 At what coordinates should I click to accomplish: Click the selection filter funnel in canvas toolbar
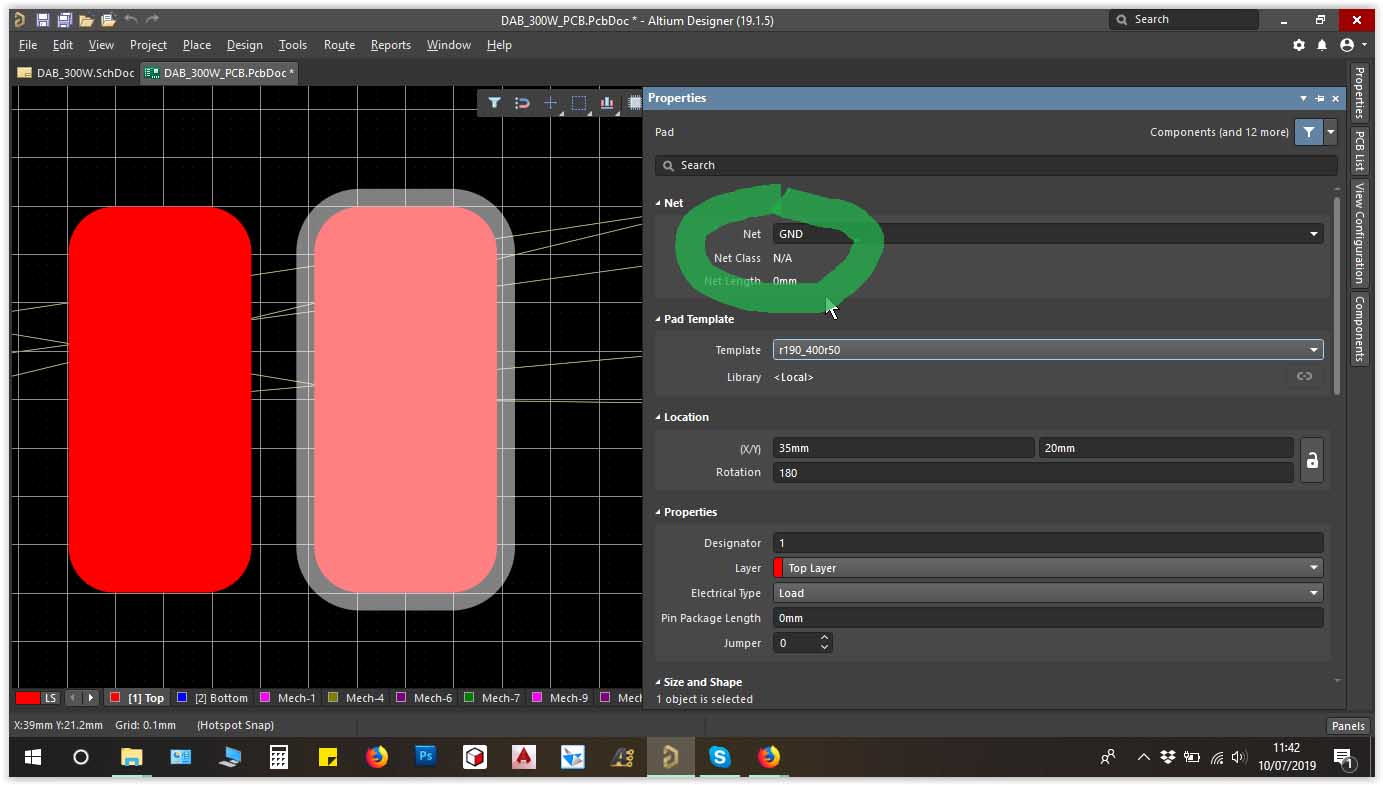point(494,103)
